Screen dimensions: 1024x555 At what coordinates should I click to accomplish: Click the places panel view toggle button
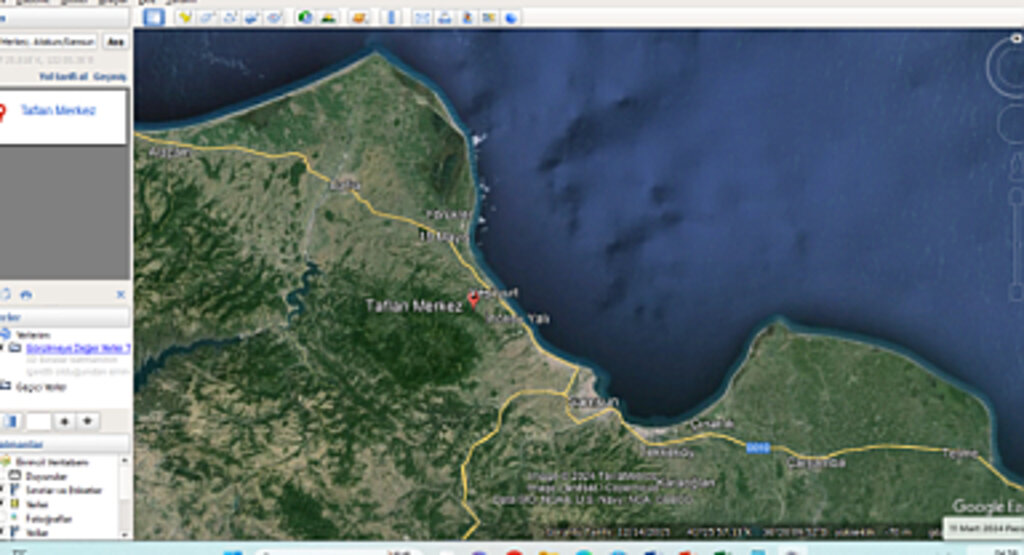pos(12,421)
